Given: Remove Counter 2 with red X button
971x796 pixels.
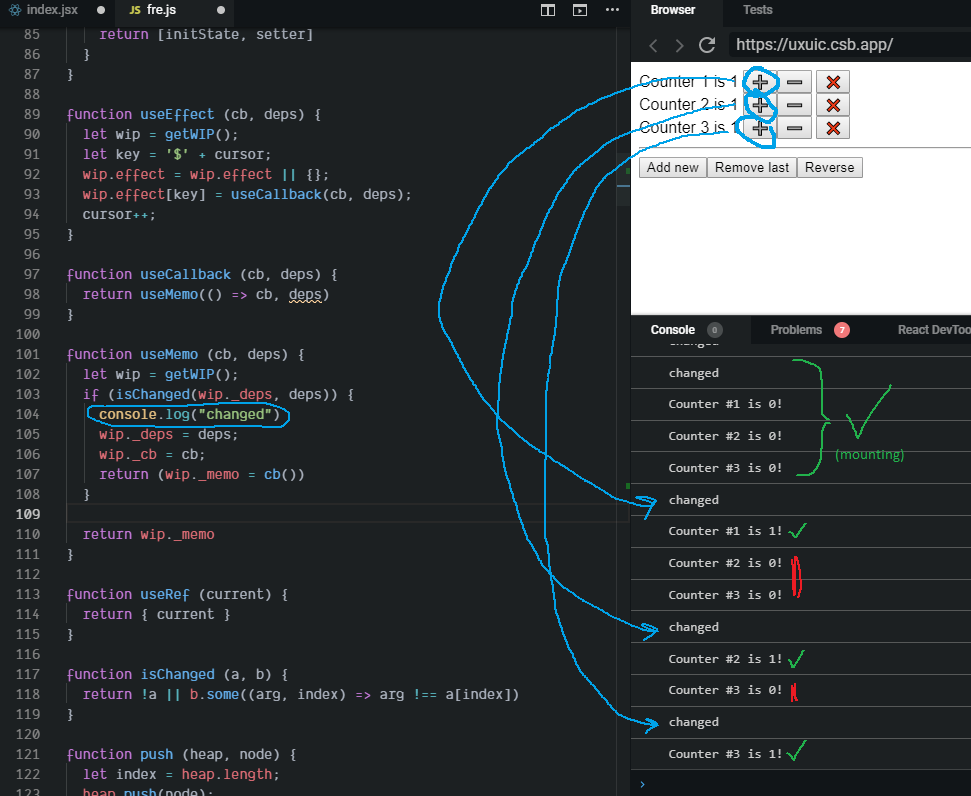Looking at the screenshot, I should pos(833,105).
